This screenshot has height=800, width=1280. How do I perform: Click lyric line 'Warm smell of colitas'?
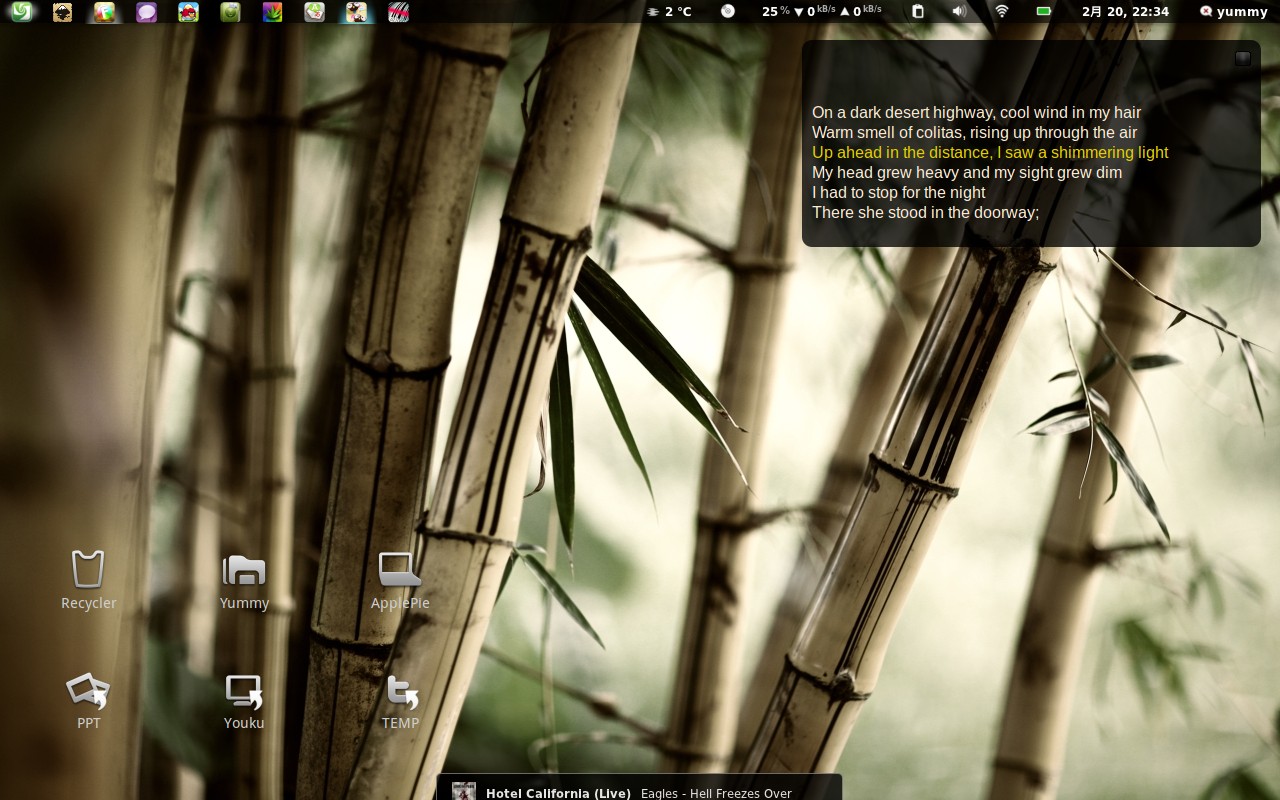975,132
